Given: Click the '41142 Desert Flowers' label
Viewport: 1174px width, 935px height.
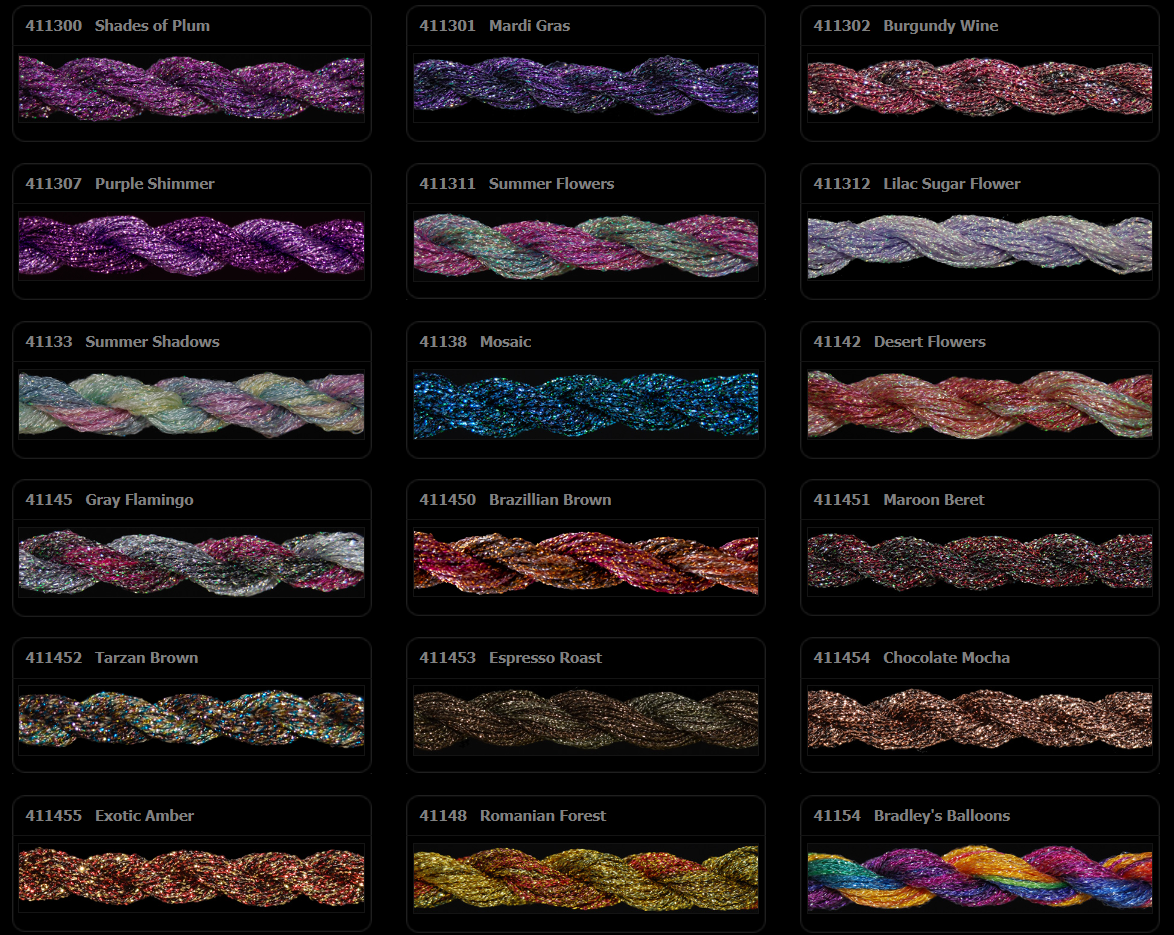Looking at the screenshot, I should click(900, 341).
